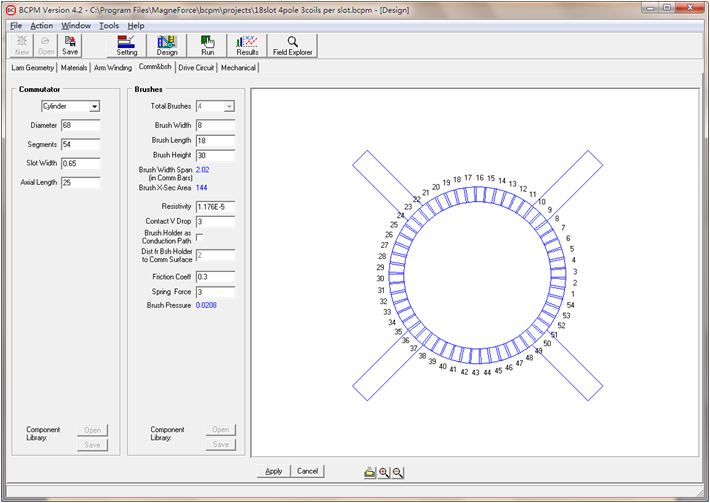This screenshot has width=710, height=503.
Task: Click the zoom out magnifier icon
Action: point(398,472)
